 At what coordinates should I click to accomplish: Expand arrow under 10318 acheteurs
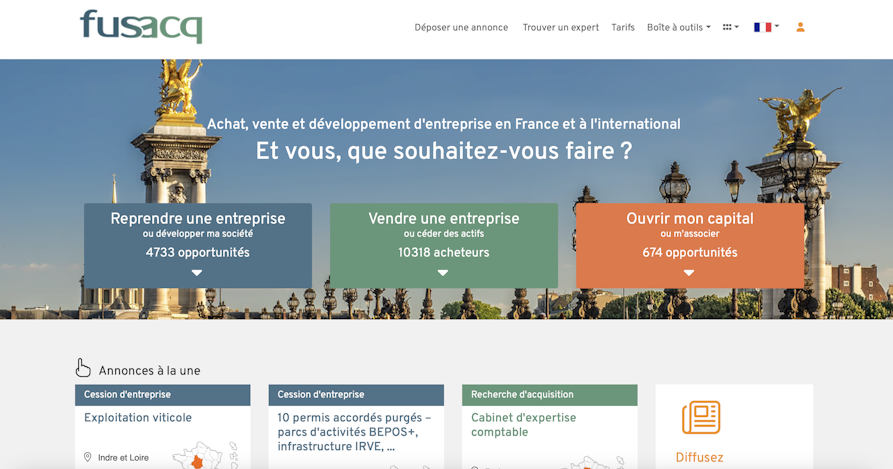click(x=443, y=273)
